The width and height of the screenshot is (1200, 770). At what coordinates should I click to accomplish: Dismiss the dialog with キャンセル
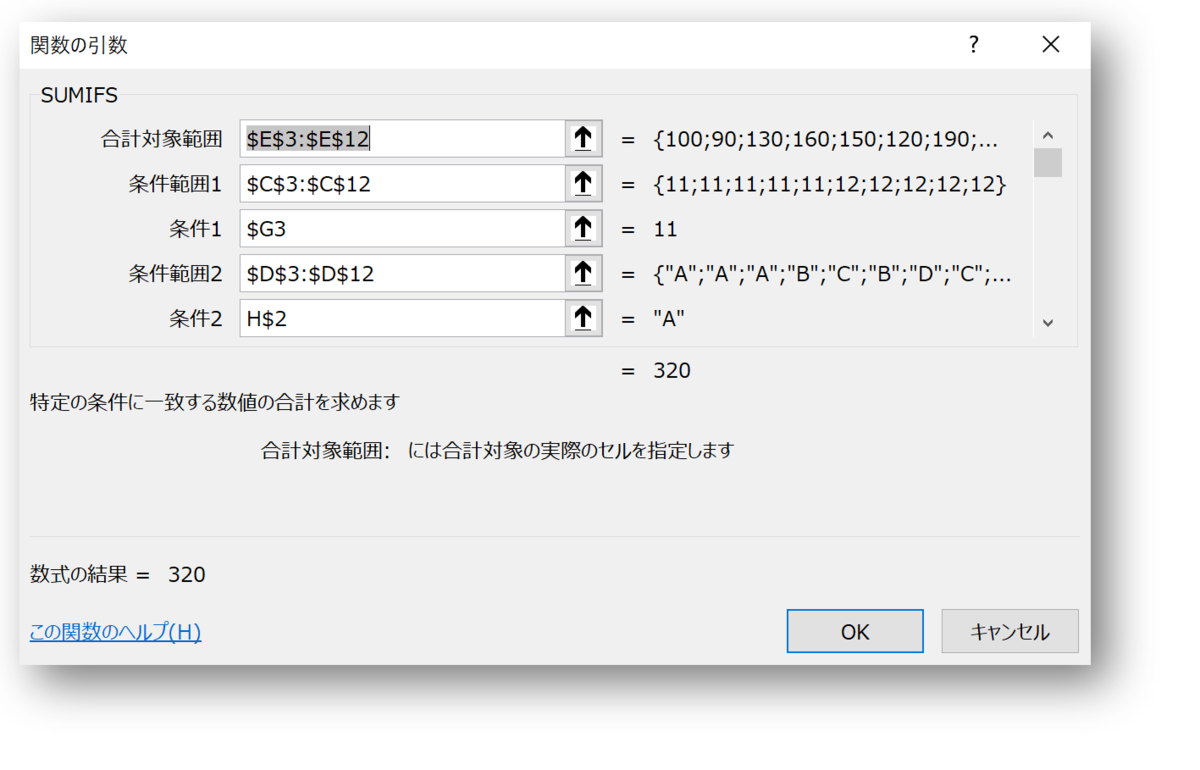1009,631
